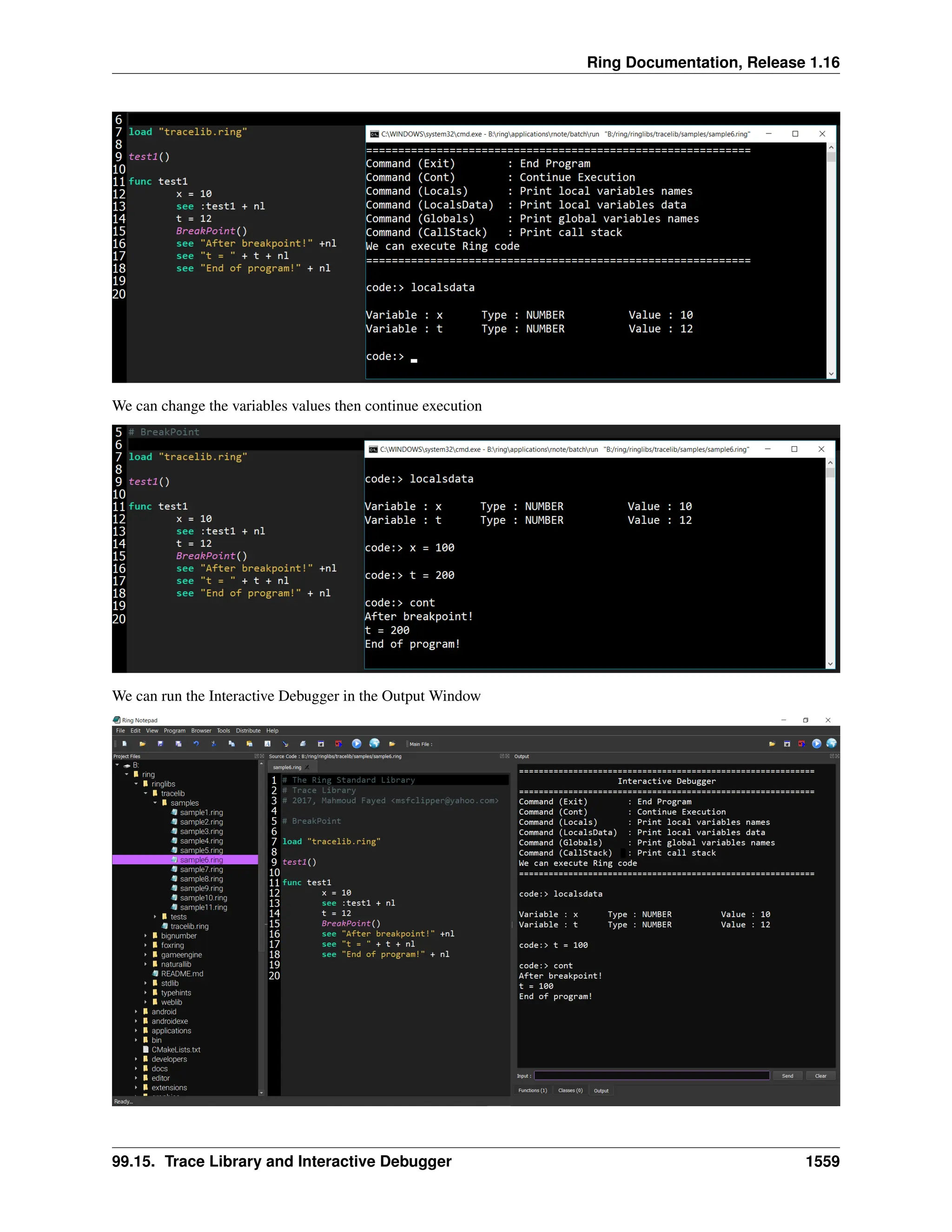The image size is (952, 1232).
Task: Click the debugger Input text field
Action: (651, 1076)
